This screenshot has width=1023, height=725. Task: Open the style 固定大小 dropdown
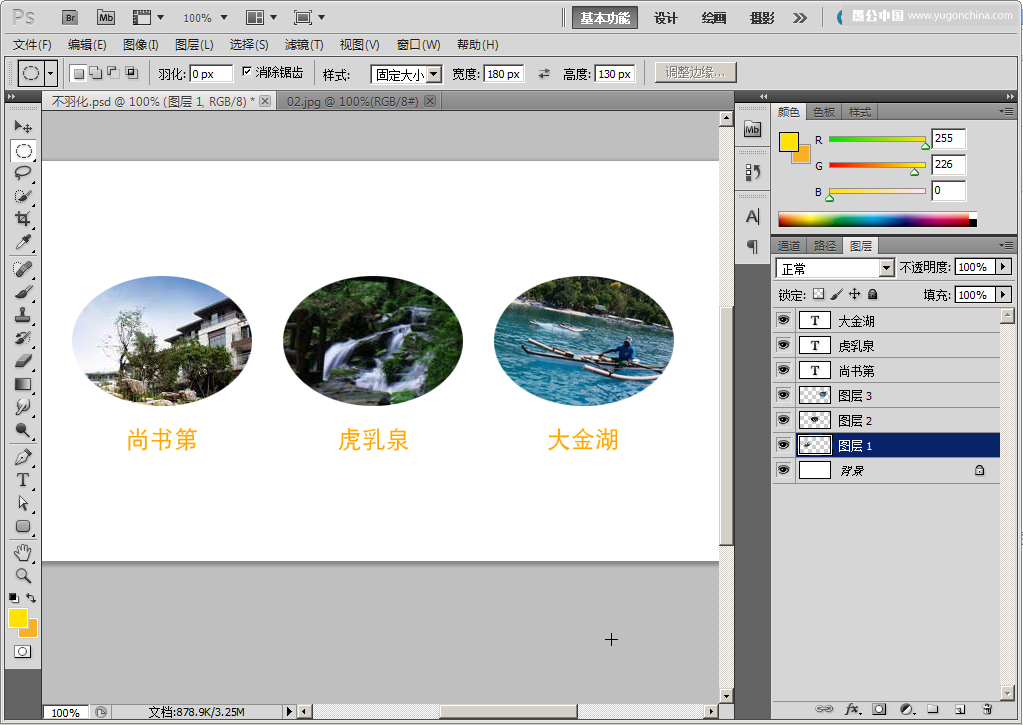[434, 74]
